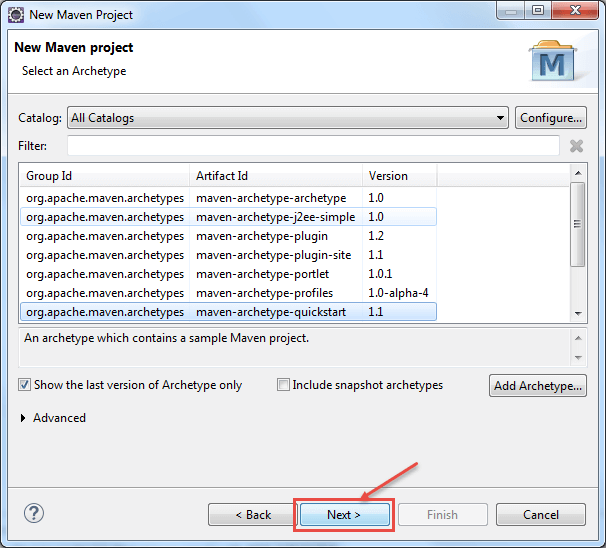Focus the Filter text field
This screenshot has width=606, height=548.
(x=312, y=146)
